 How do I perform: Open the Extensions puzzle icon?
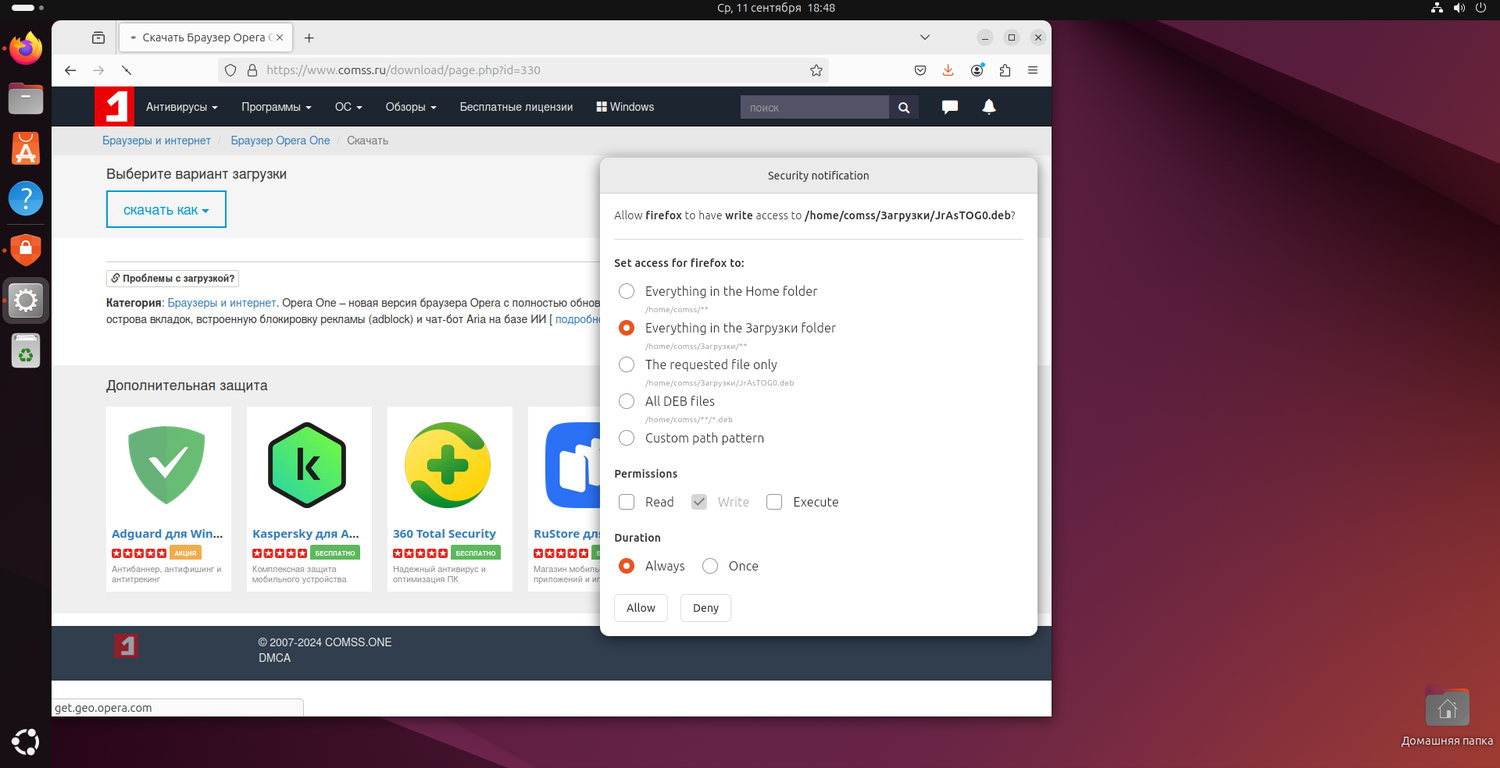1004,71
